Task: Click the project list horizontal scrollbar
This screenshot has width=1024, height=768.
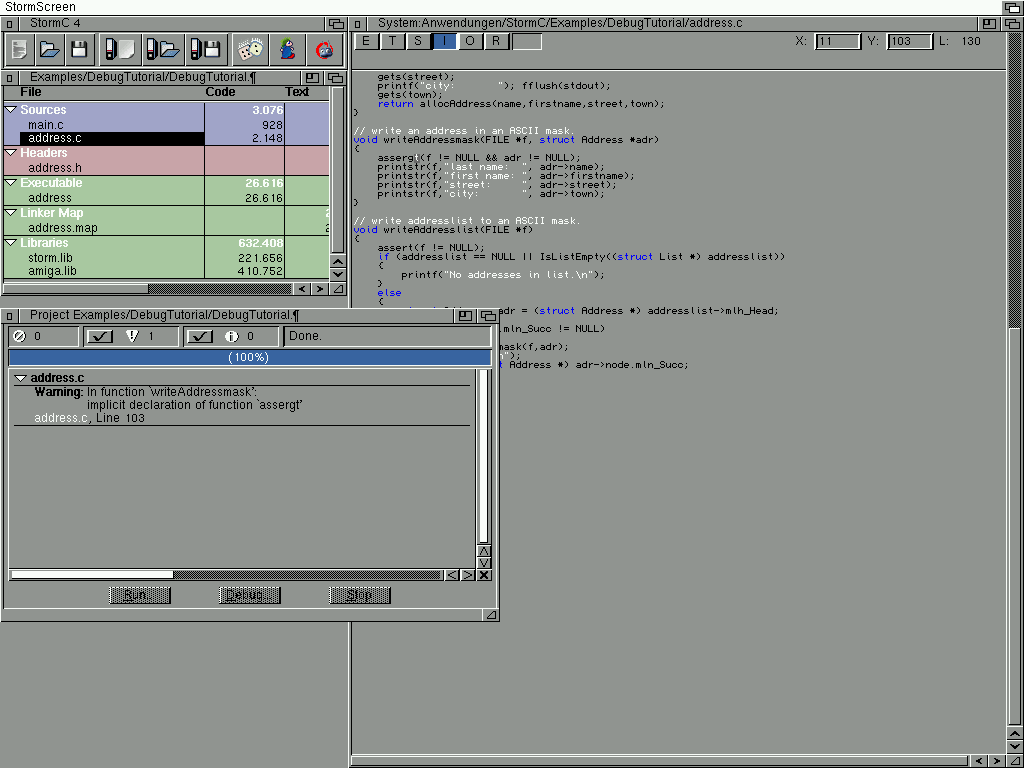Action: tap(148, 289)
